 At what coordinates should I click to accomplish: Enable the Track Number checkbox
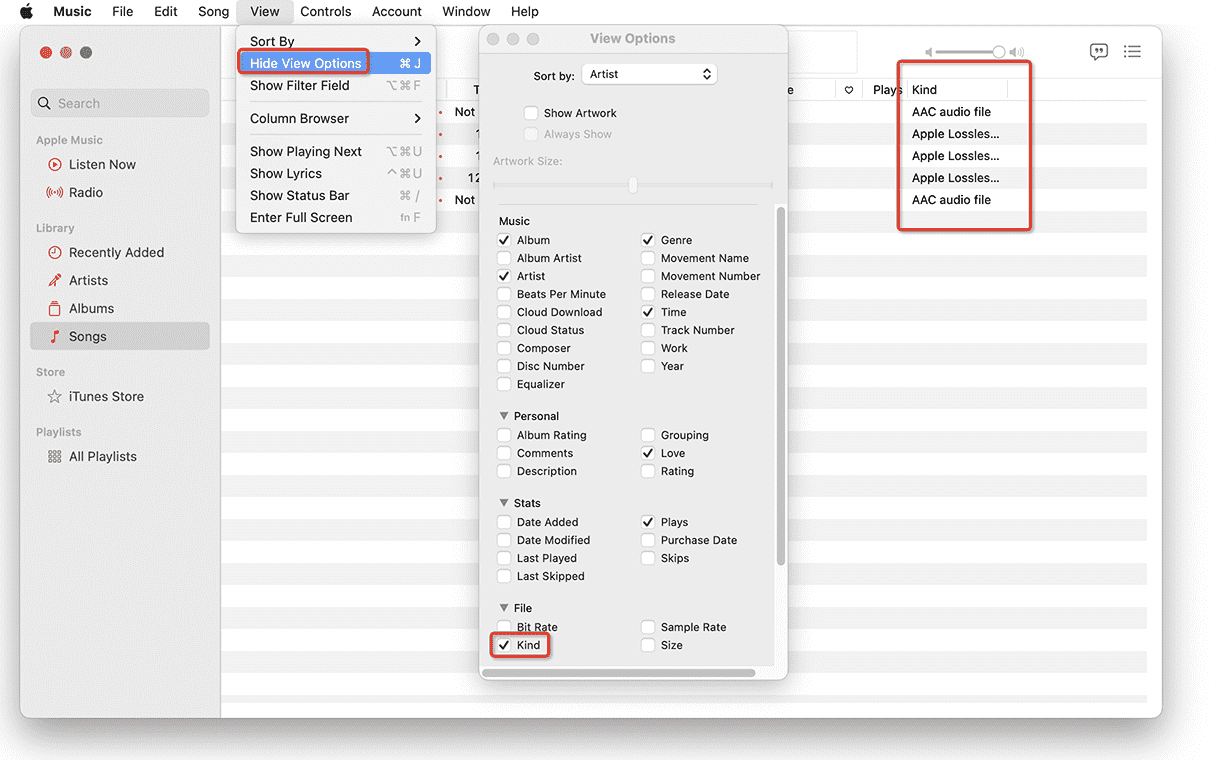pyautogui.click(x=648, y=330)
